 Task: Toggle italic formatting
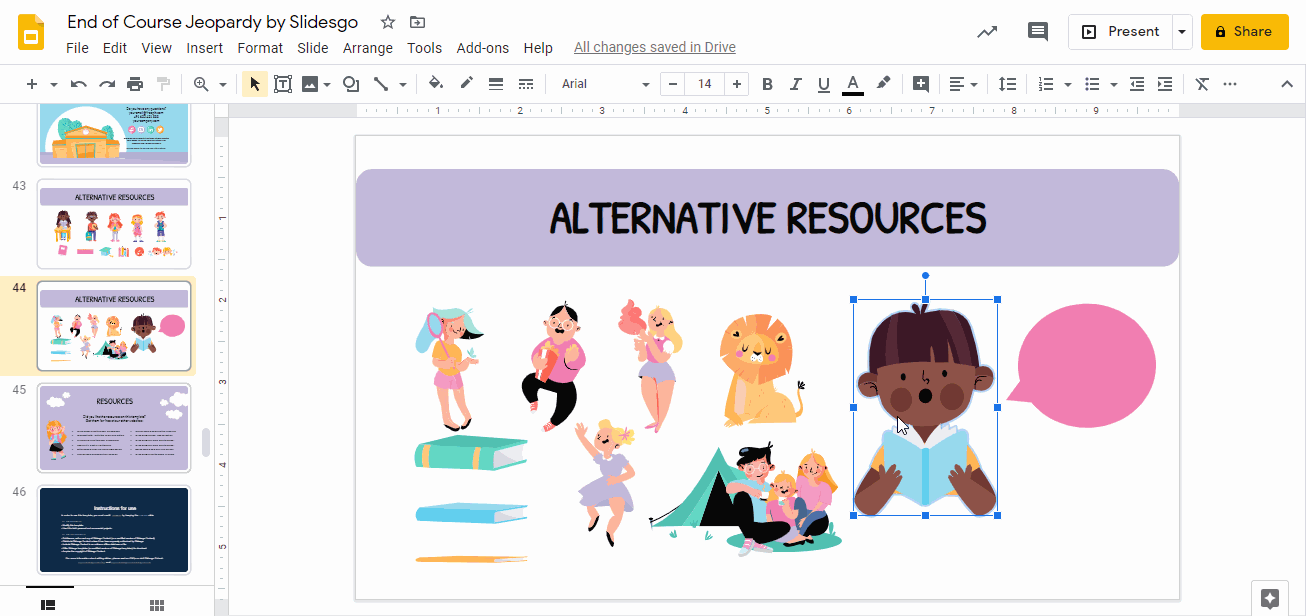(x=795, y=84)
